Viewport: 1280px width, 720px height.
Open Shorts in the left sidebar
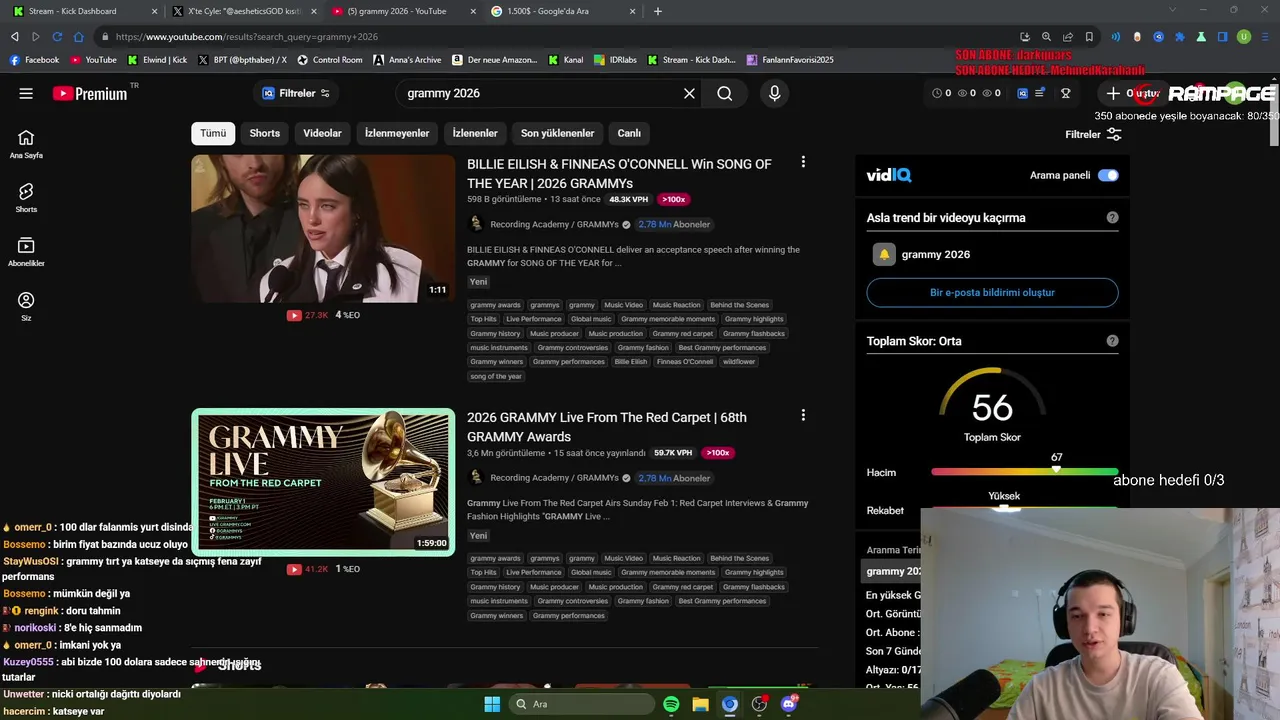26,198
